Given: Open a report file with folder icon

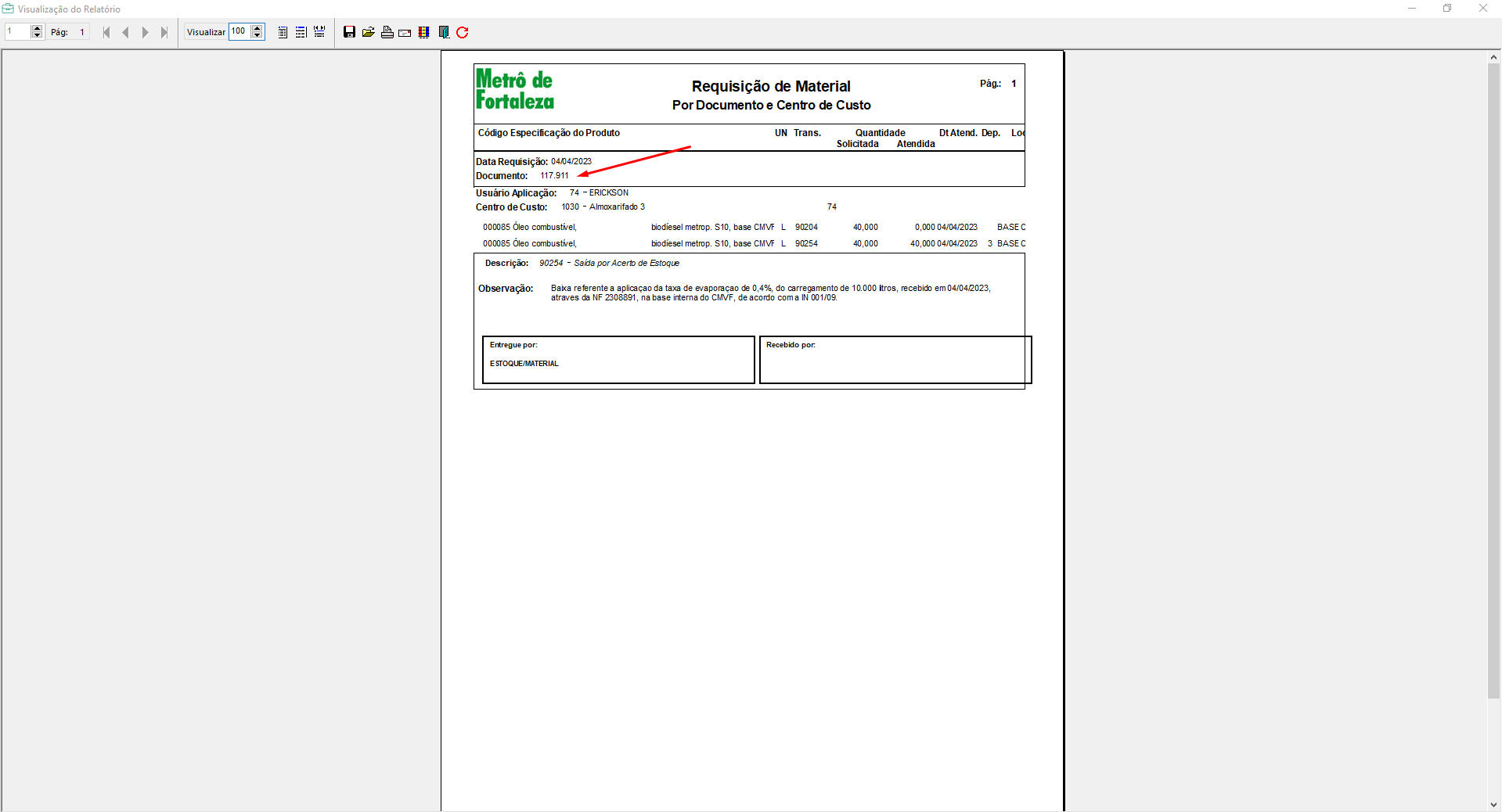Looking at the screenshot, I should coord(368,32).
